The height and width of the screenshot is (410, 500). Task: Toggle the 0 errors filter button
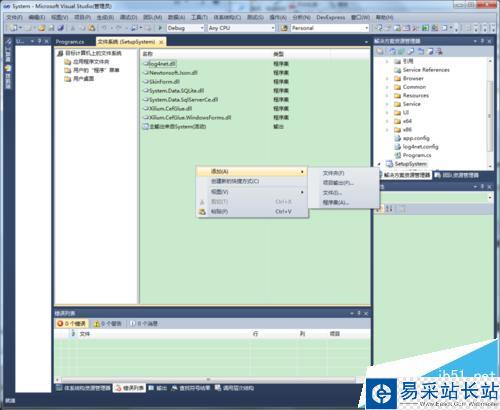[72, 324]
